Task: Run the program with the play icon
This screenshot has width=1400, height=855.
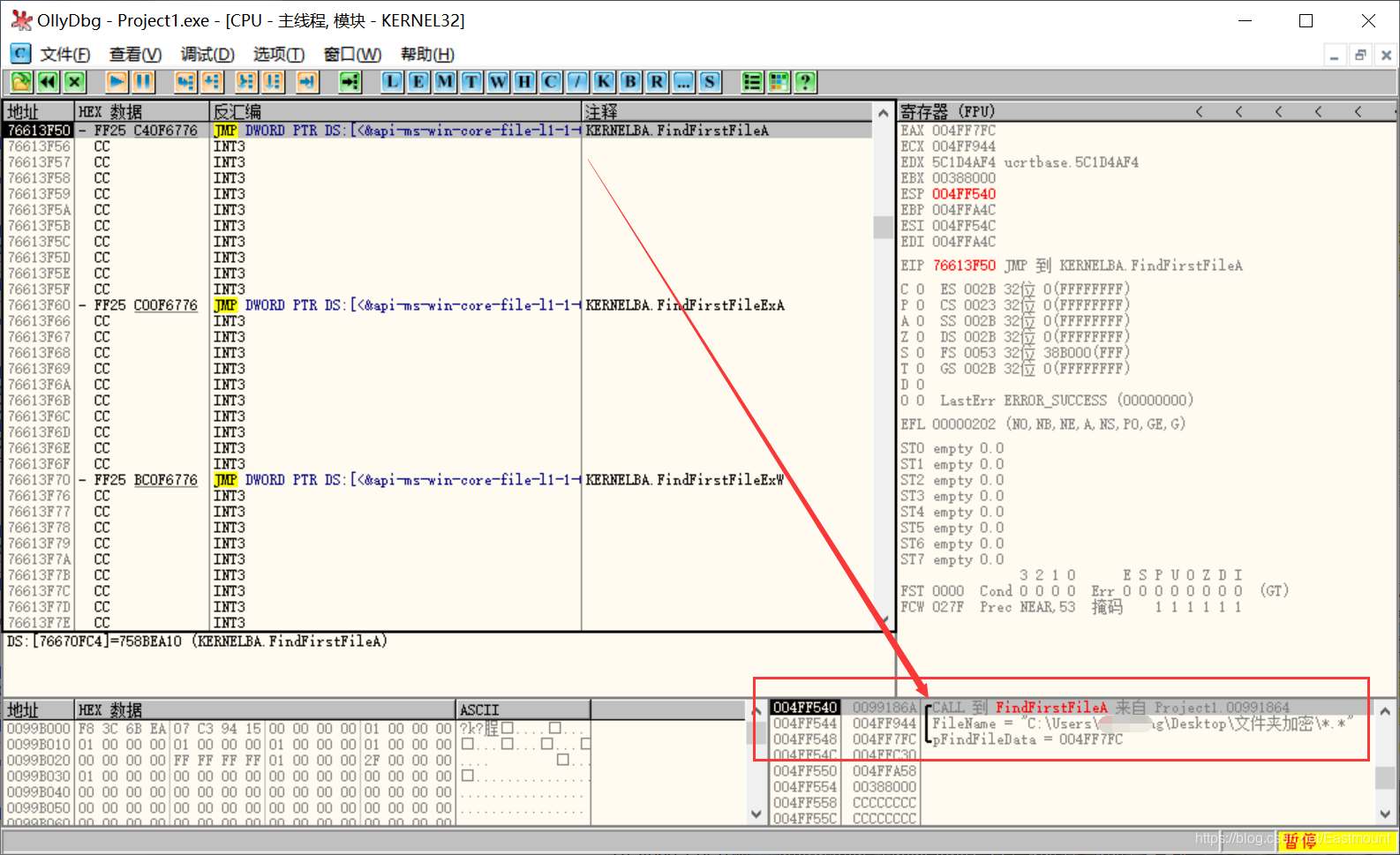Action: pos(117,82)
